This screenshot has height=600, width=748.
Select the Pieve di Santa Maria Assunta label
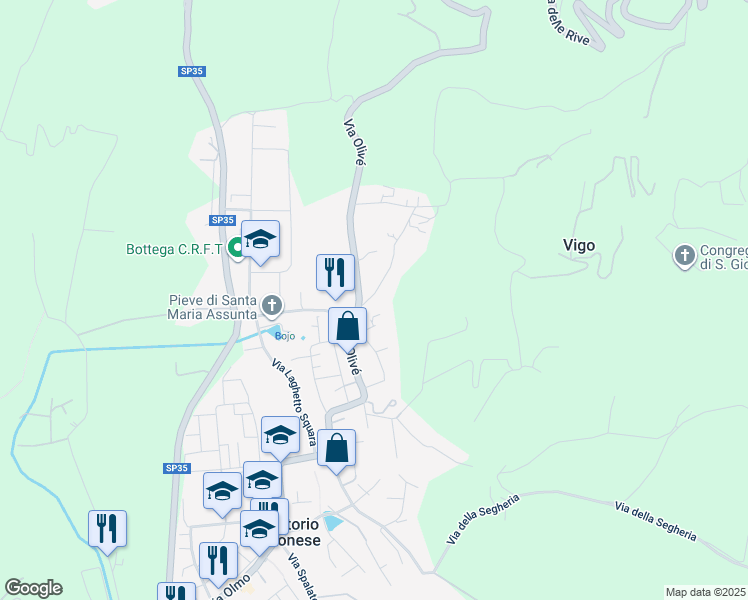[212, 307]
